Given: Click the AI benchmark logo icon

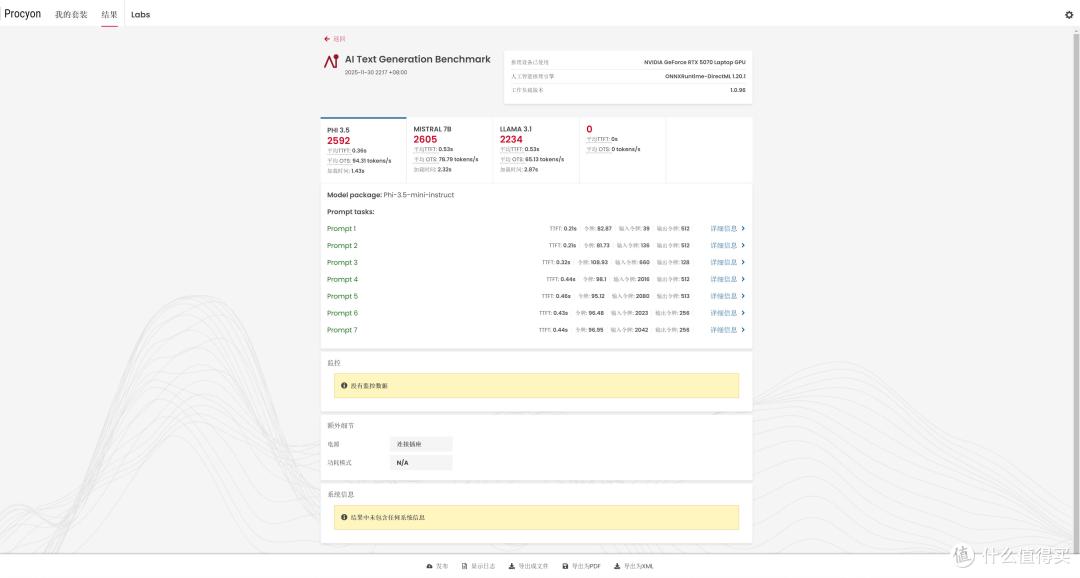Looking at the screenshot, I should tap(331, 61).
